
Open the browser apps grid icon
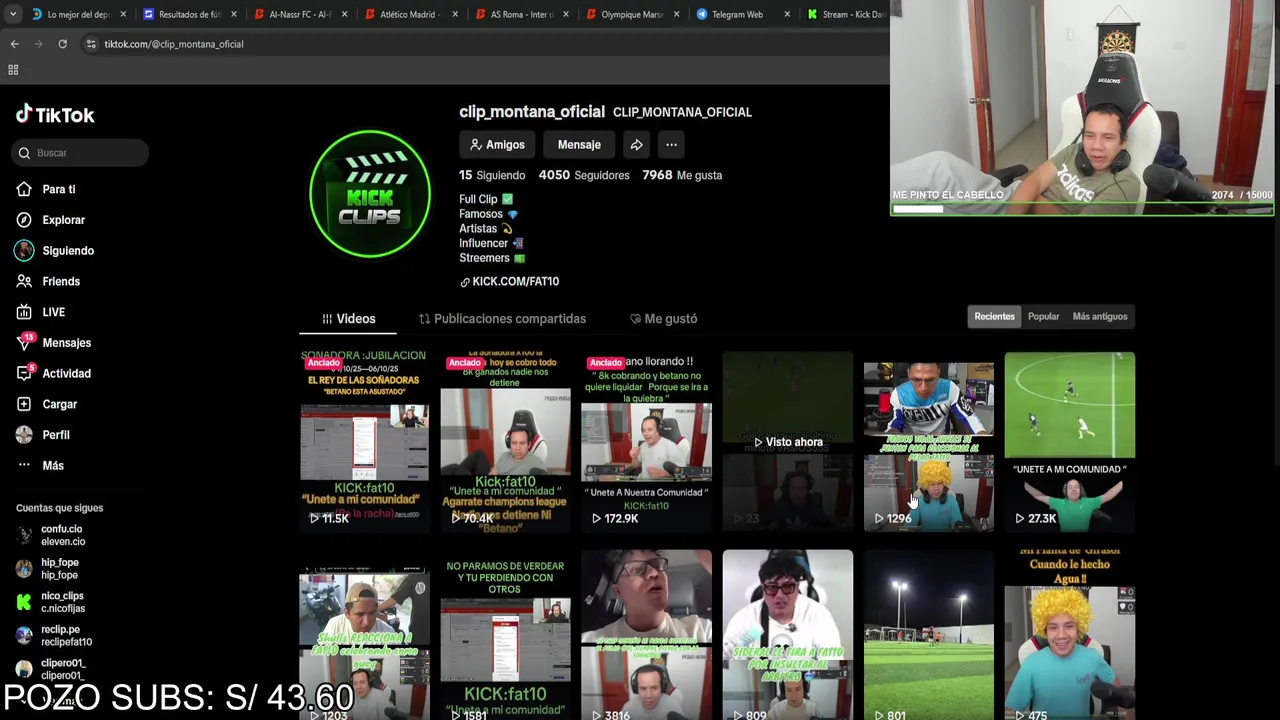13,70
